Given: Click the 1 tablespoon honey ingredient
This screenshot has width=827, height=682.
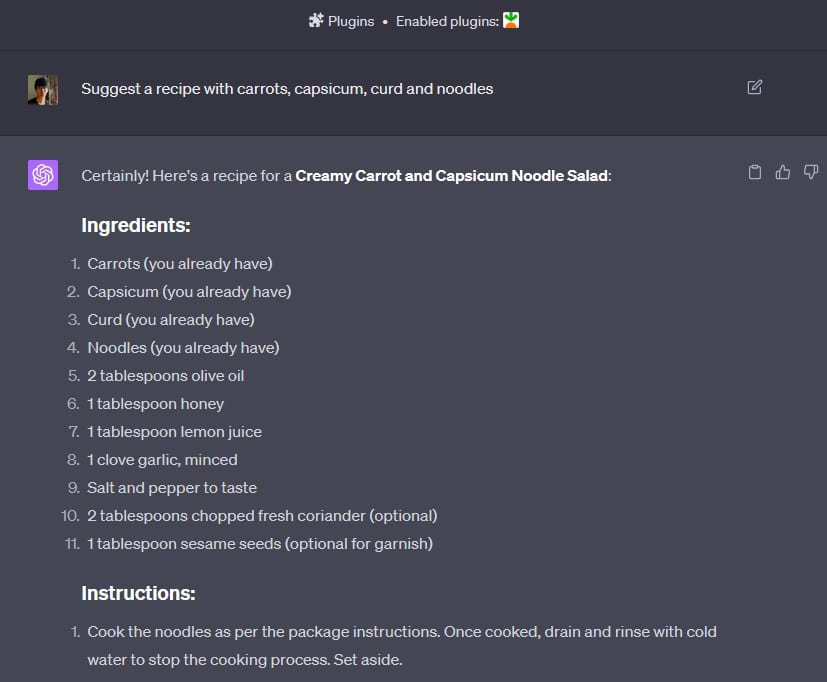Looking at the screenshot, I should pyautogui.click(x=156, y=403).
